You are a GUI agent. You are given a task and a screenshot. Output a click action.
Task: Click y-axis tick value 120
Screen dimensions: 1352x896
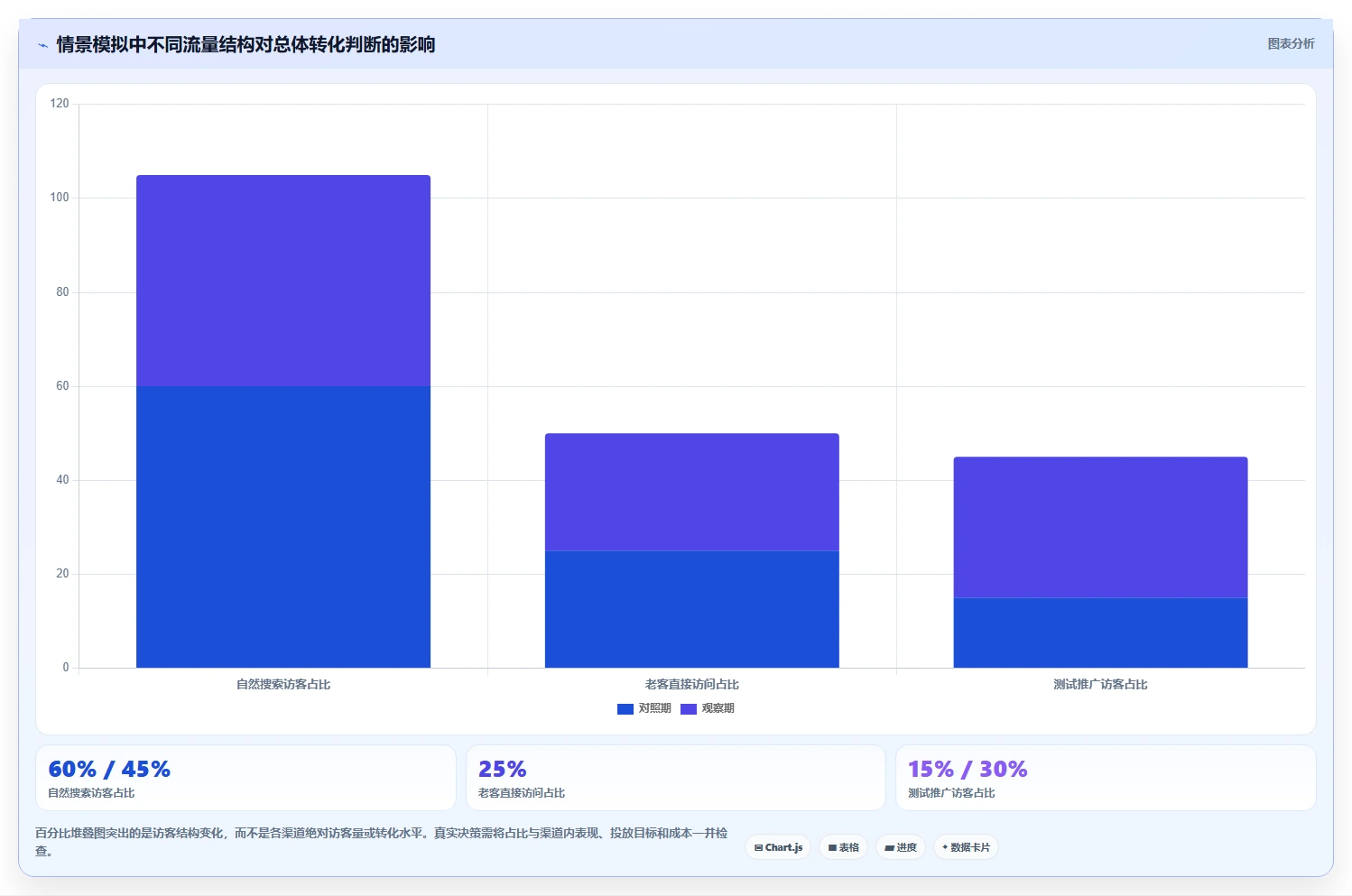point(60,104)
